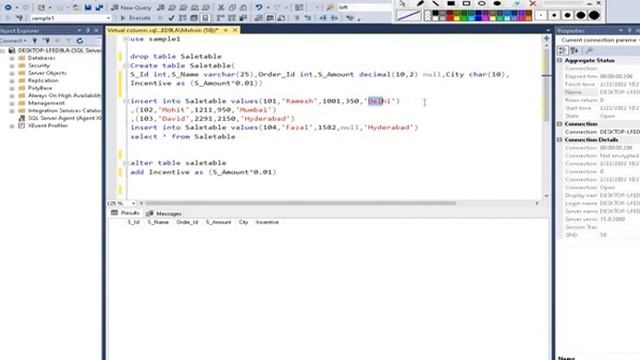Click the S_Amount column header
This screenshot has width=640, height=360.
point(218,222)
